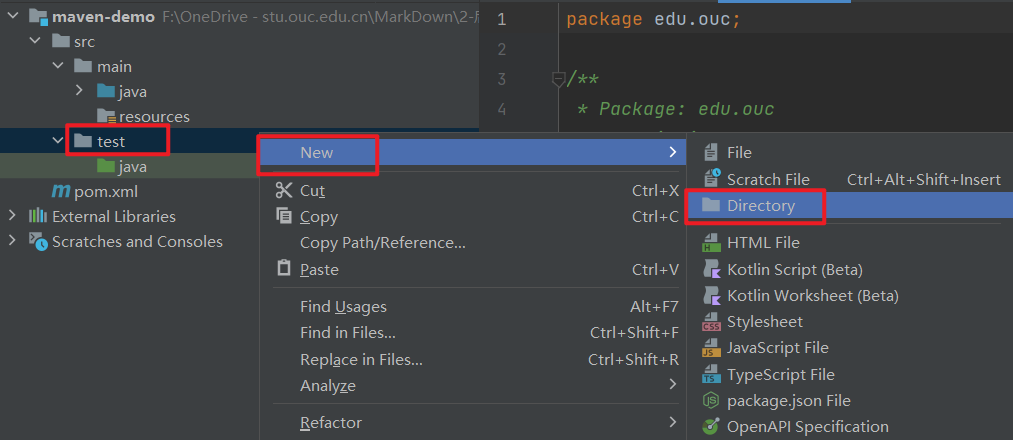
Task: Click the HTML File icon
Action: [x=711, y=242]
